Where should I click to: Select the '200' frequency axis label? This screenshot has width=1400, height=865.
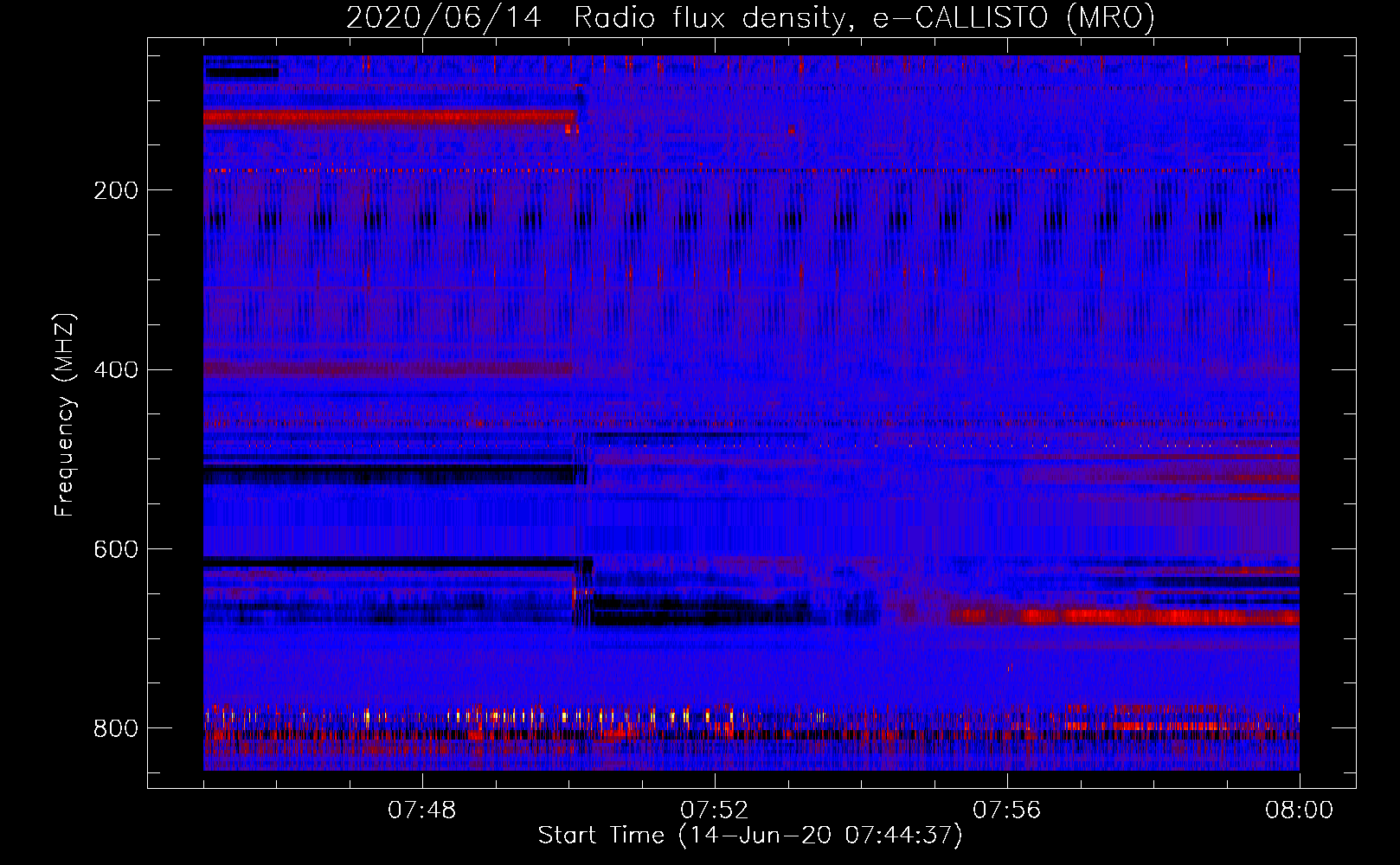116,190
